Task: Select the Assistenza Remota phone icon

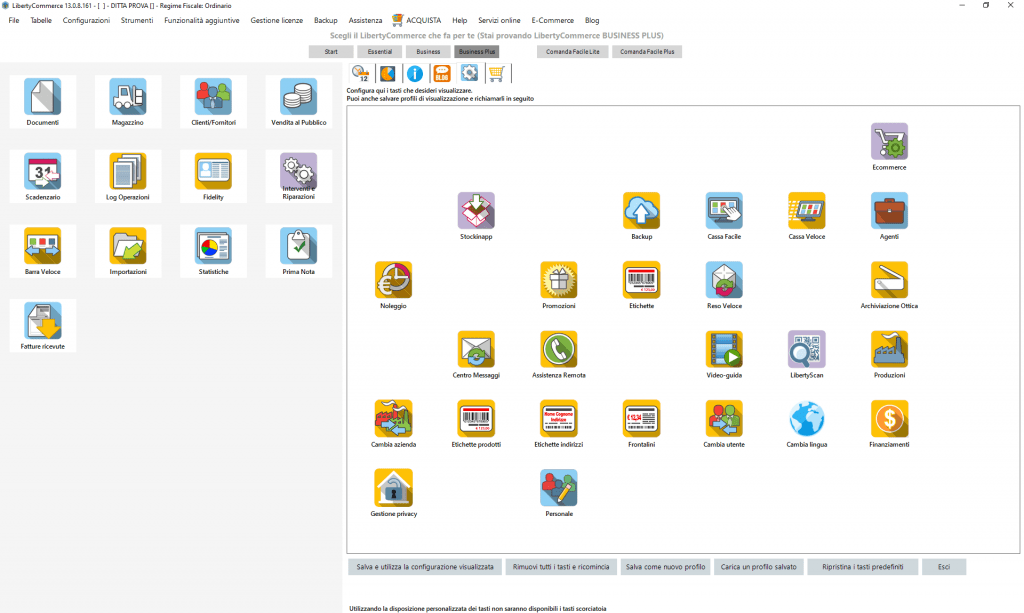Action: (559, 349)
